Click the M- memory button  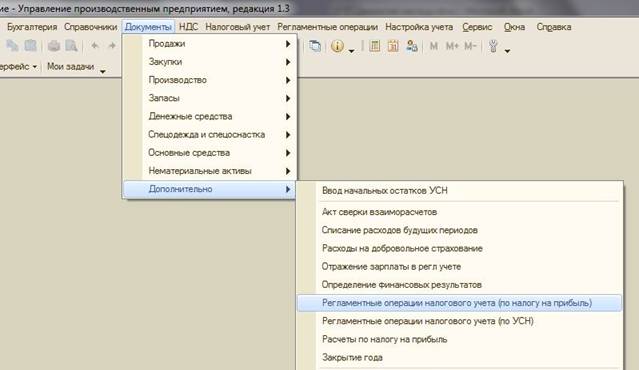470,46
